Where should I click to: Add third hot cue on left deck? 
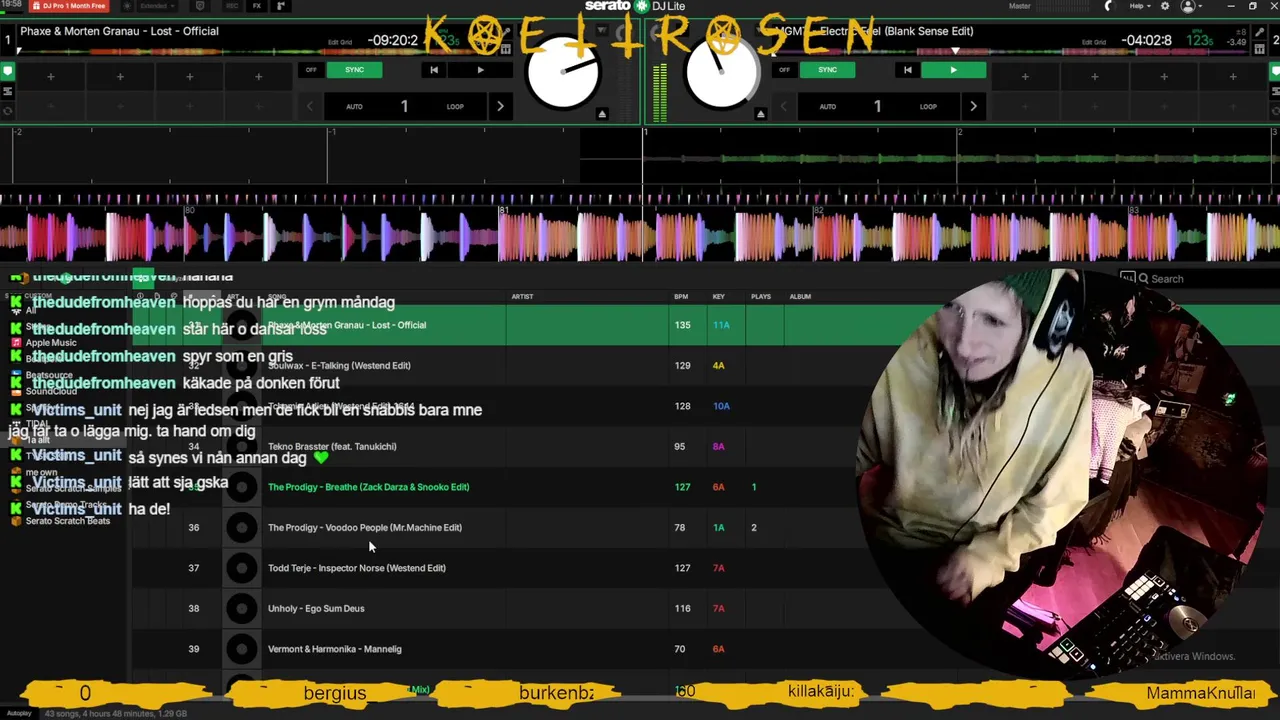point(189,77)
